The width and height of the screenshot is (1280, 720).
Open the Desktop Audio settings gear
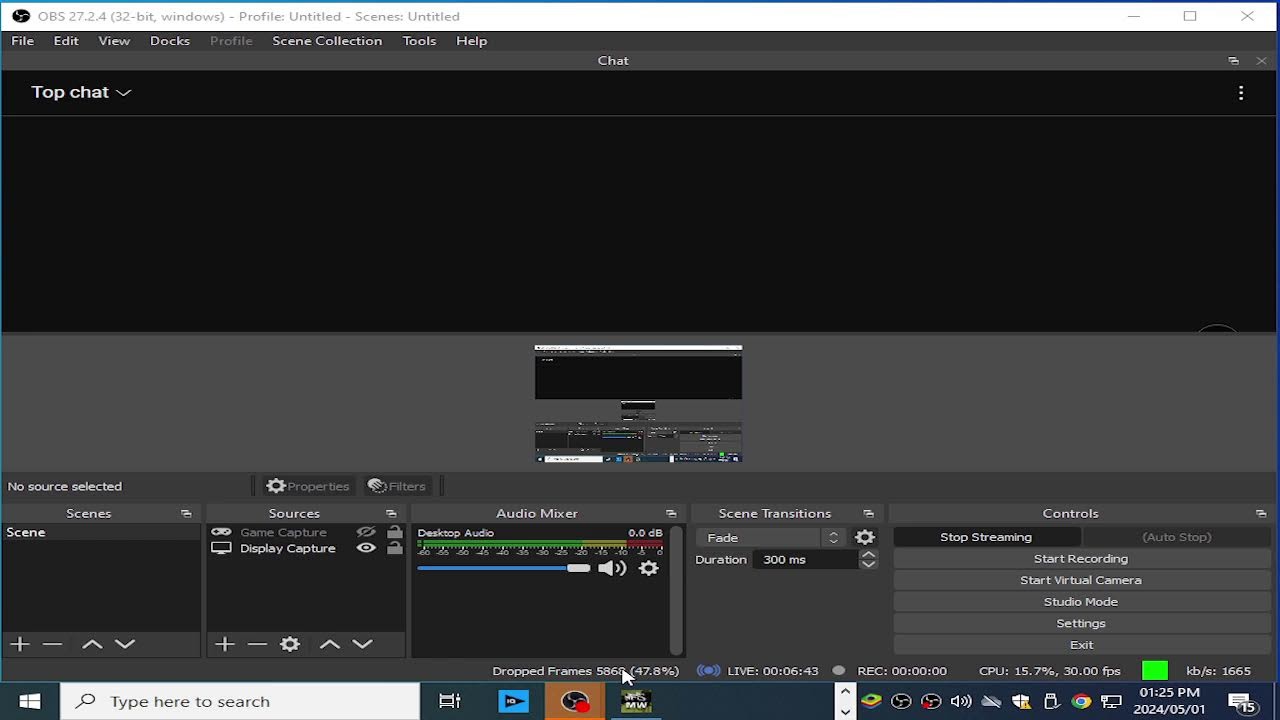pyautogui.click(x=649, y=568)
